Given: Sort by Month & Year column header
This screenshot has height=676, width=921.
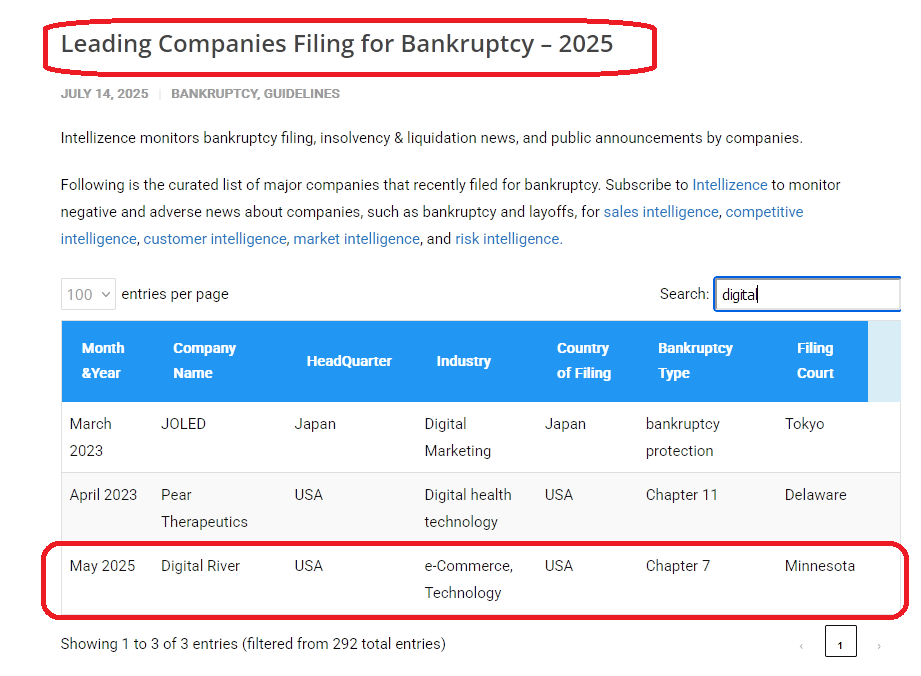Looking at the screenshot, I should point(103,361).
